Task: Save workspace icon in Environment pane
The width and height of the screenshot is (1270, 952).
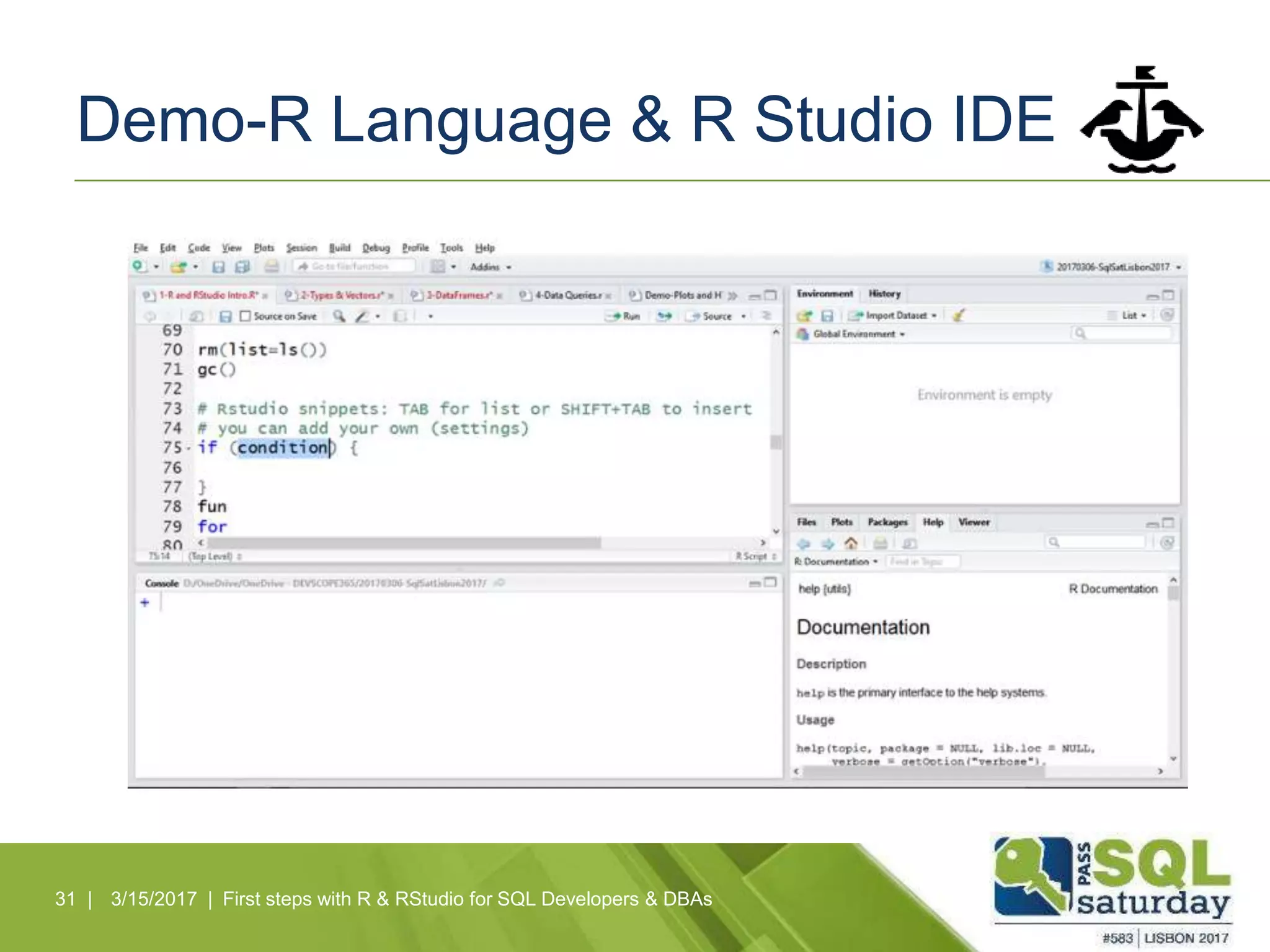Action: click(x=827, y=315)
